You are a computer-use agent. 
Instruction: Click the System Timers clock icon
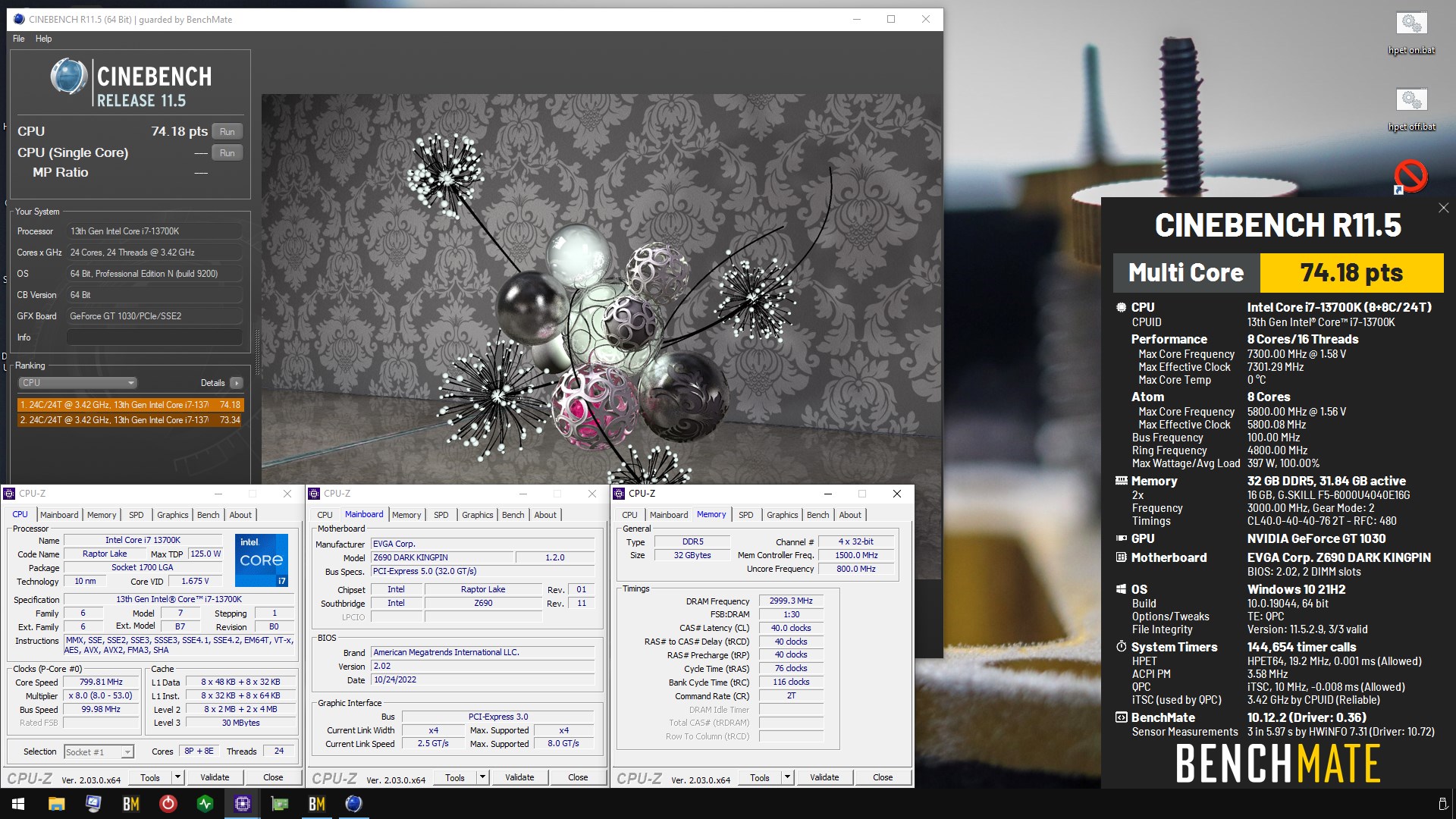(1121, 647)
